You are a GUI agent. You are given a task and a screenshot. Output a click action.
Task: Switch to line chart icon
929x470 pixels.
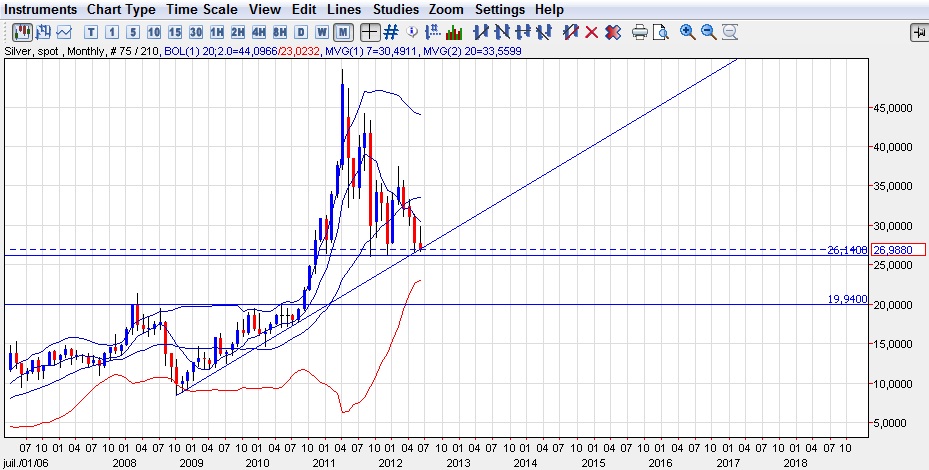[x=65, y=32]
